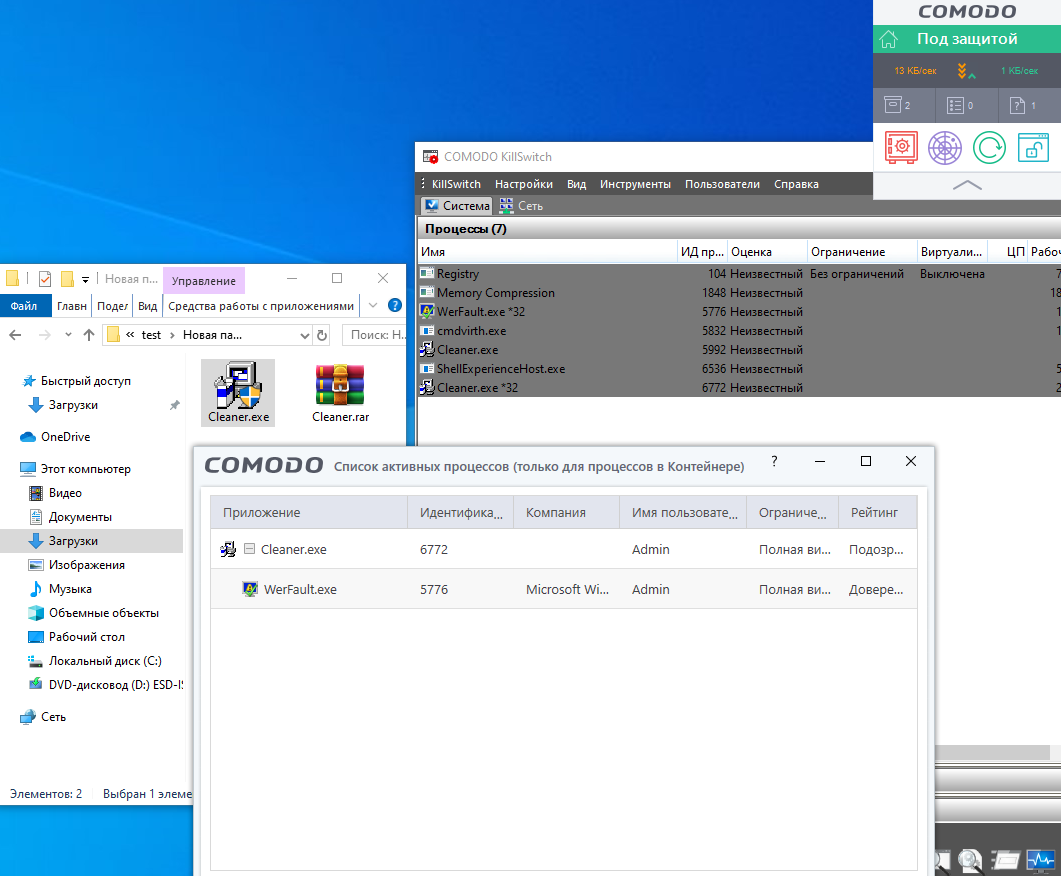Open the Управление contextual tab
Image resolution: width=1061 pixels, height=876 pixels.
coord(204,281)
